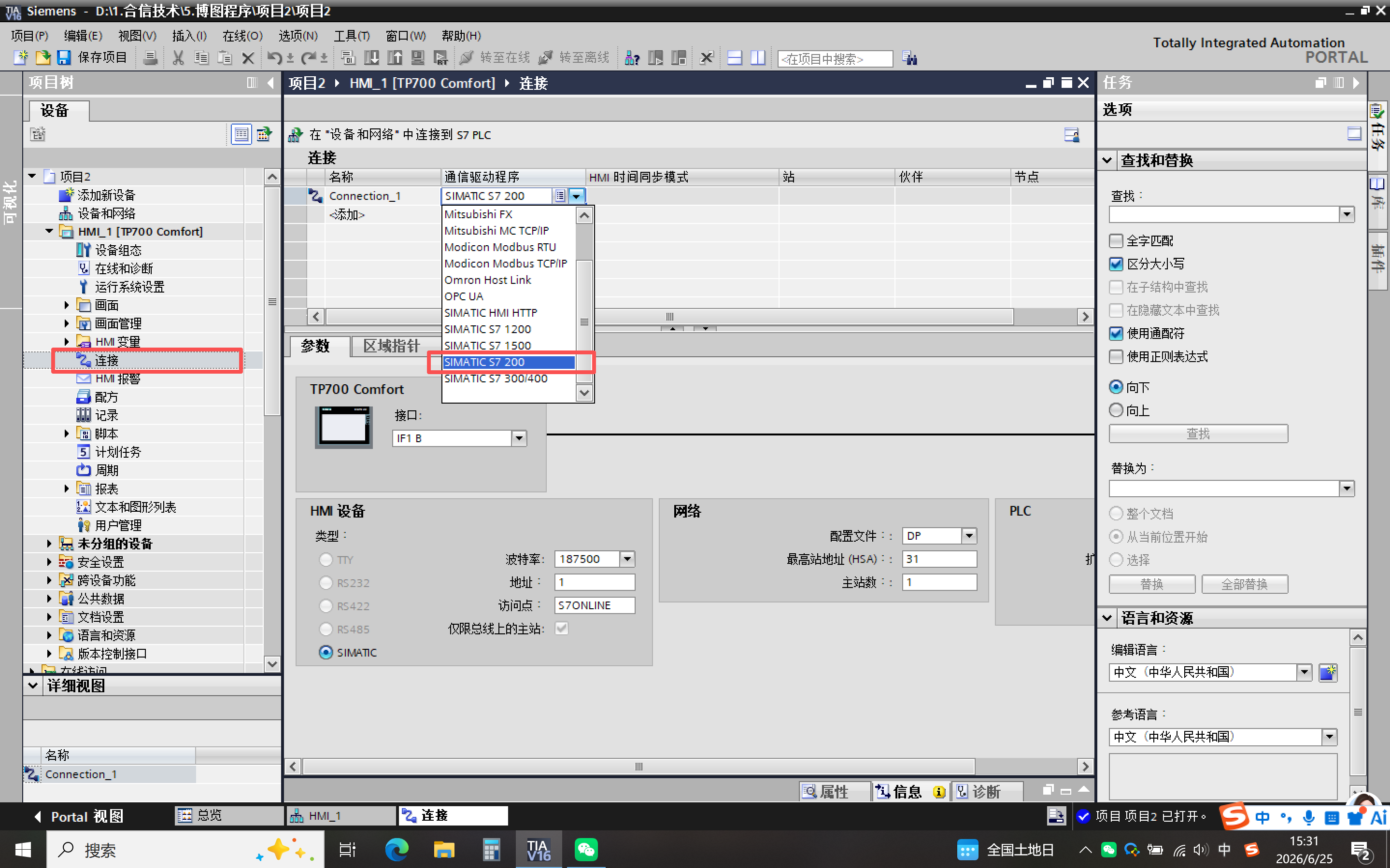The height and width of the screenshot is (868, 1390).
Task: Toggle the 使用正则表达式 checkbox
Action: (x=1116, y=356)
